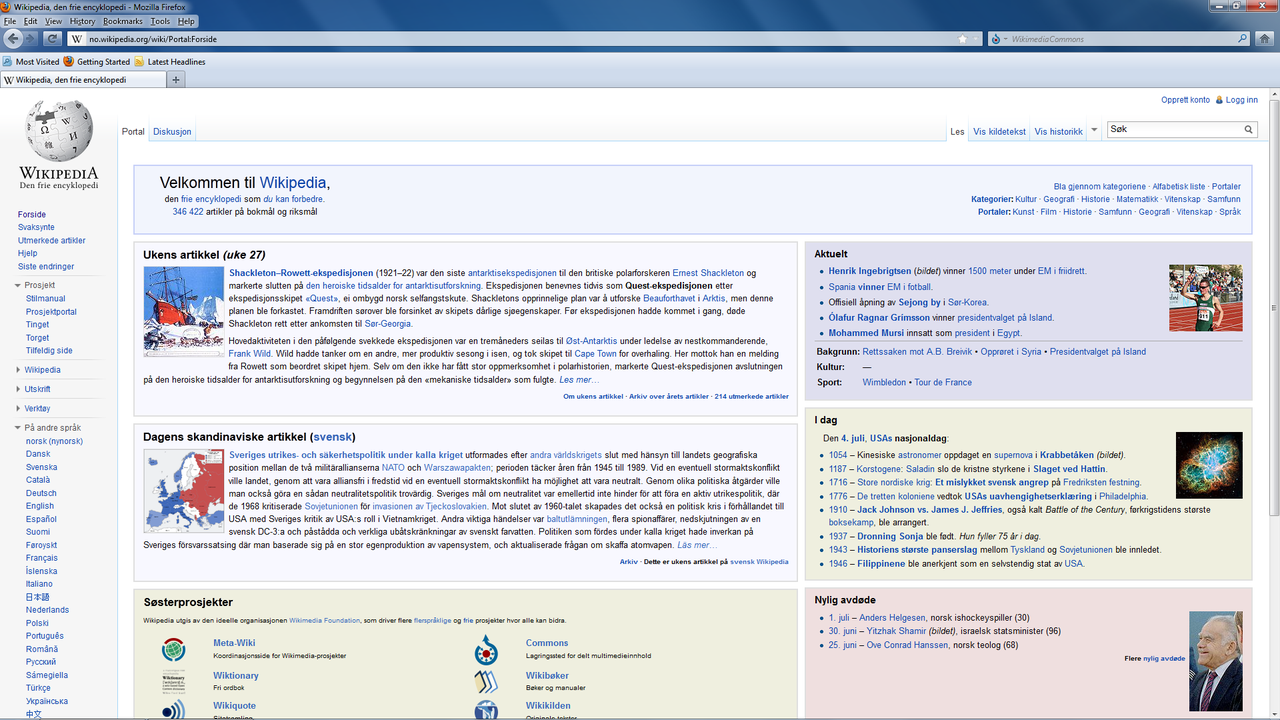This screenshot has height=720, width=1280.
Task: Open the Crab Nebula picture in I dag
Action: click(1209, 465)
